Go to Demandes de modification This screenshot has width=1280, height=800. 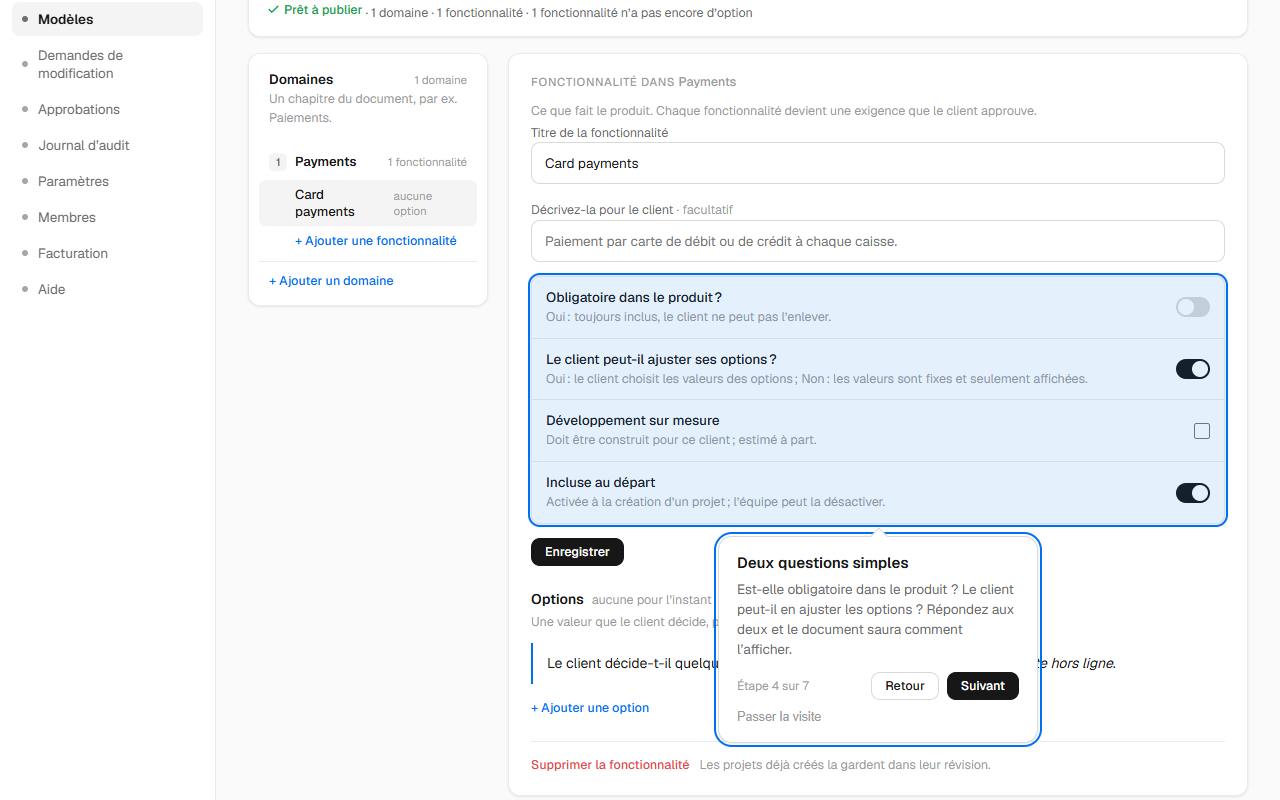tap(107, 64)
